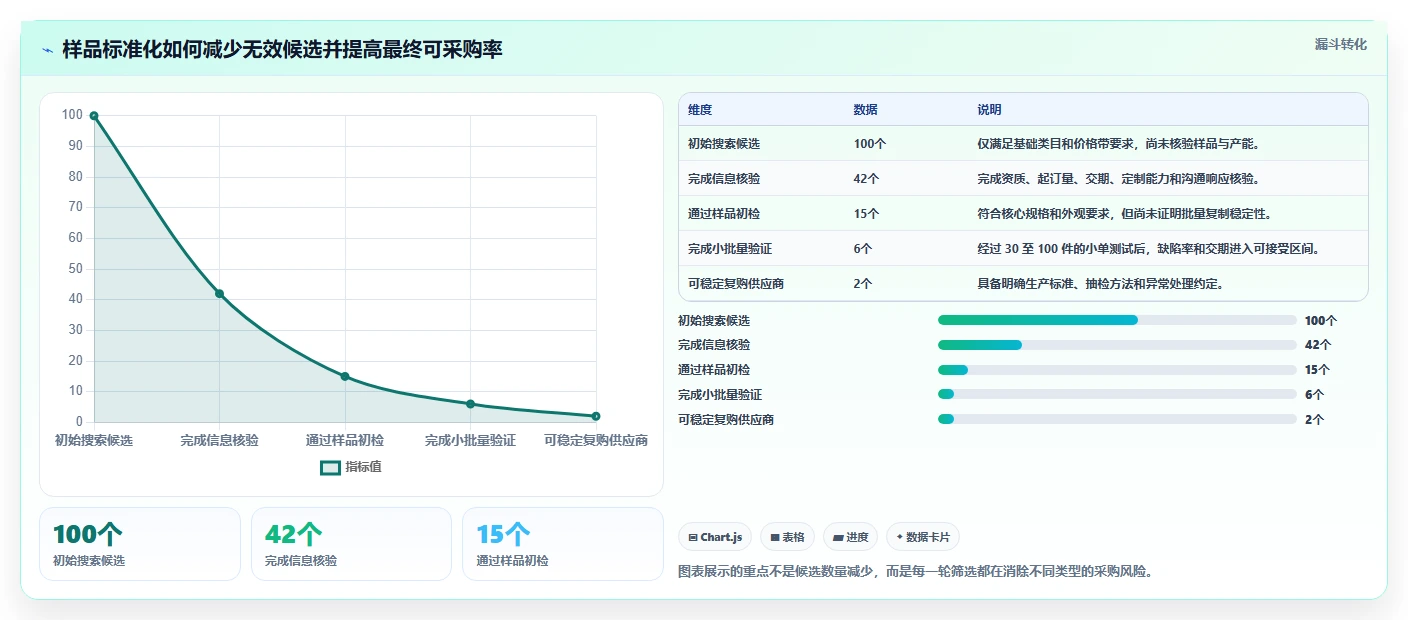
Task: Click the 数据卡片 chip
Action: pos(923,537)
